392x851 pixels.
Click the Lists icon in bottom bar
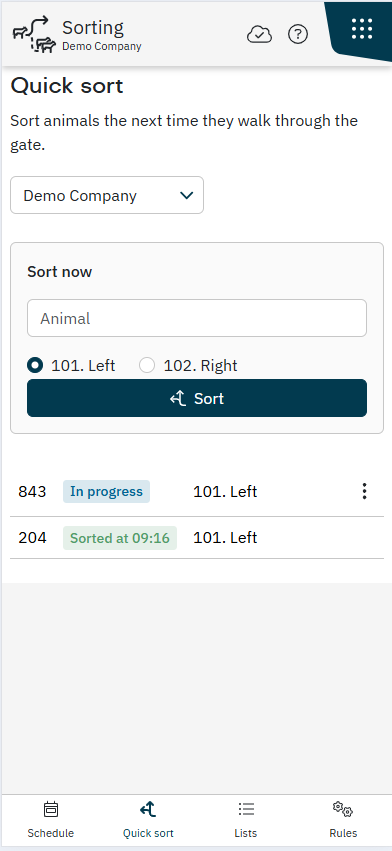pos(246,810)
